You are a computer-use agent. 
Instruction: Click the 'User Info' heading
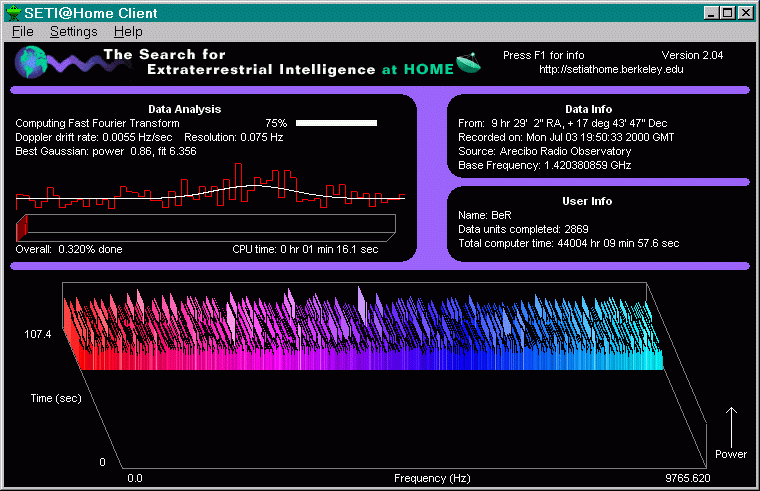[587, 201]
